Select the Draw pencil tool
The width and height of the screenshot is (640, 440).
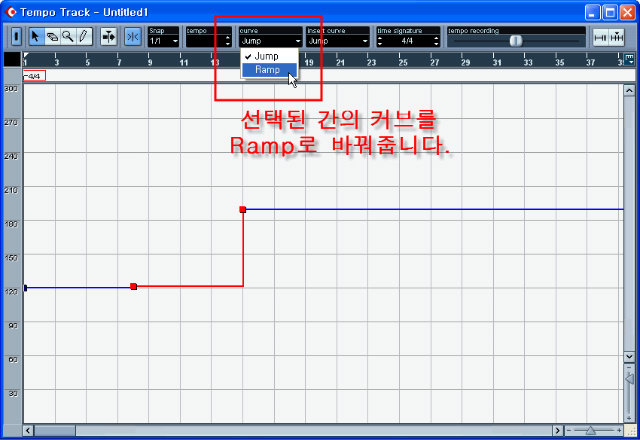tap(84, 37)
